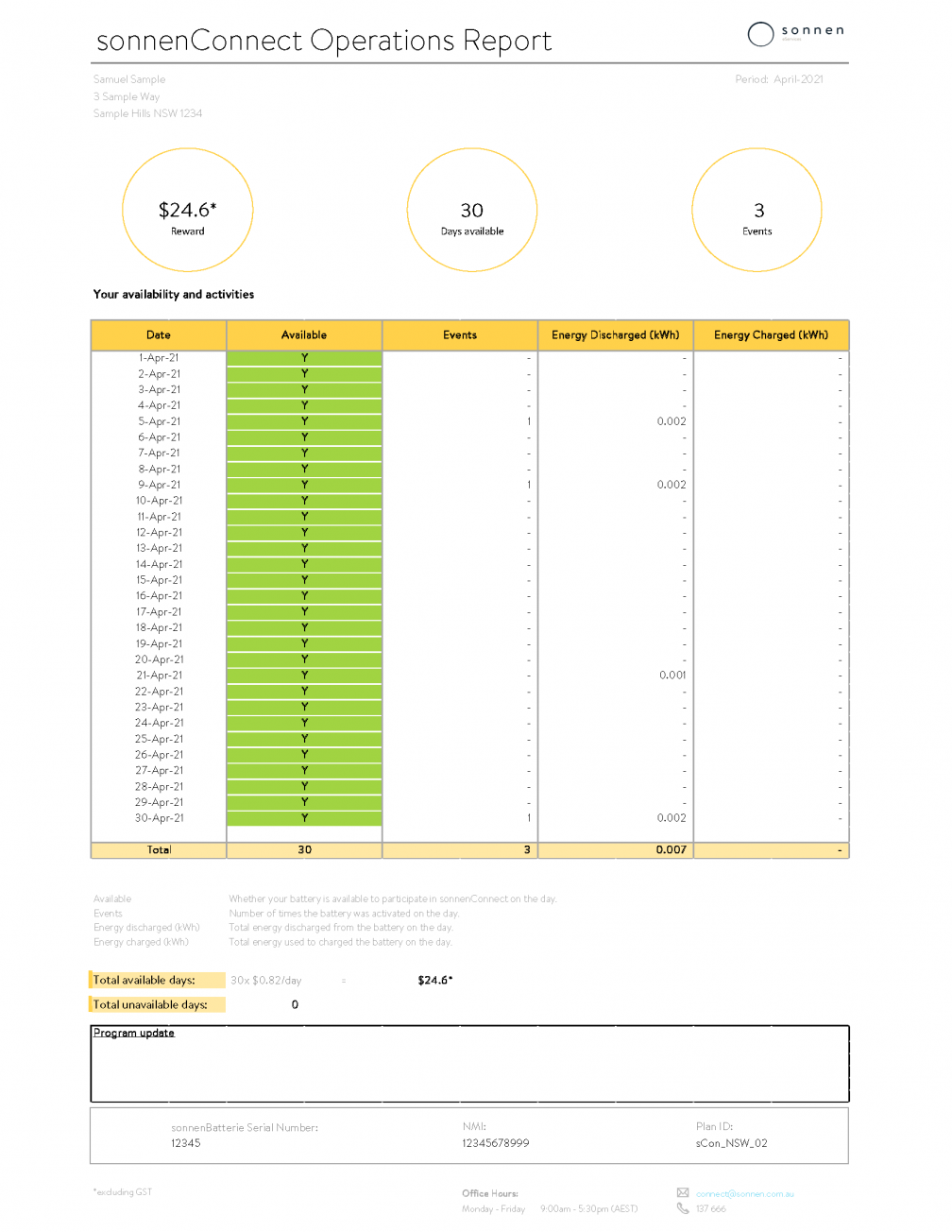Click the events count 1 for 5-Apr-21
952x1232 pixels.
(529, 421)
